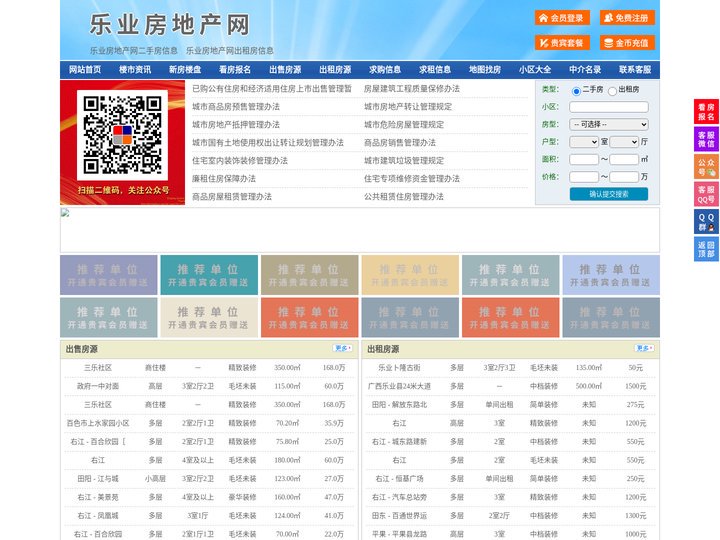Click the QQ群 side floating icon
This screenshot has height=540, width=720.
click(706, 222)
